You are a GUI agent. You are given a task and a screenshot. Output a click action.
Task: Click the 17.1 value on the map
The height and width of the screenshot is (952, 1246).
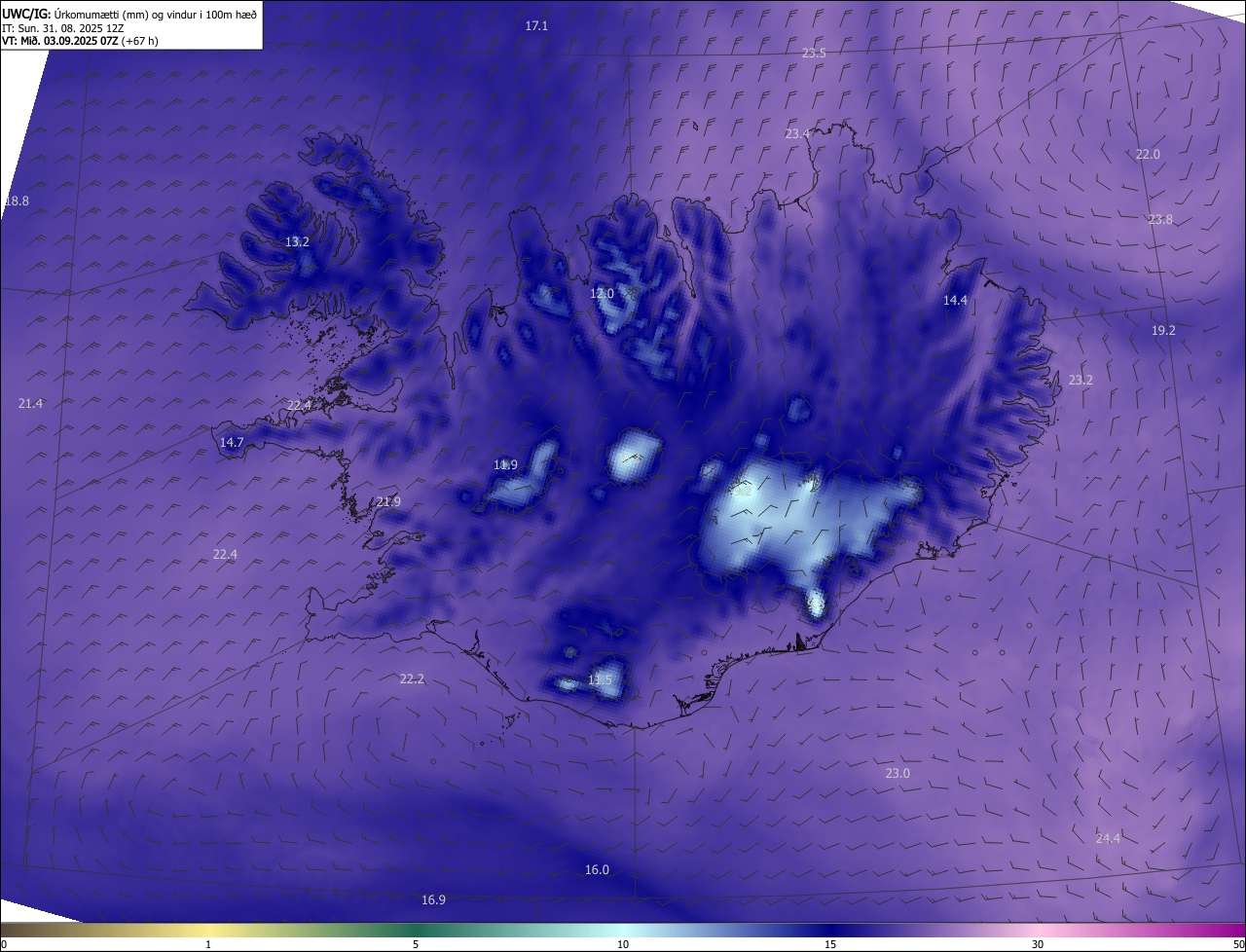536,26
